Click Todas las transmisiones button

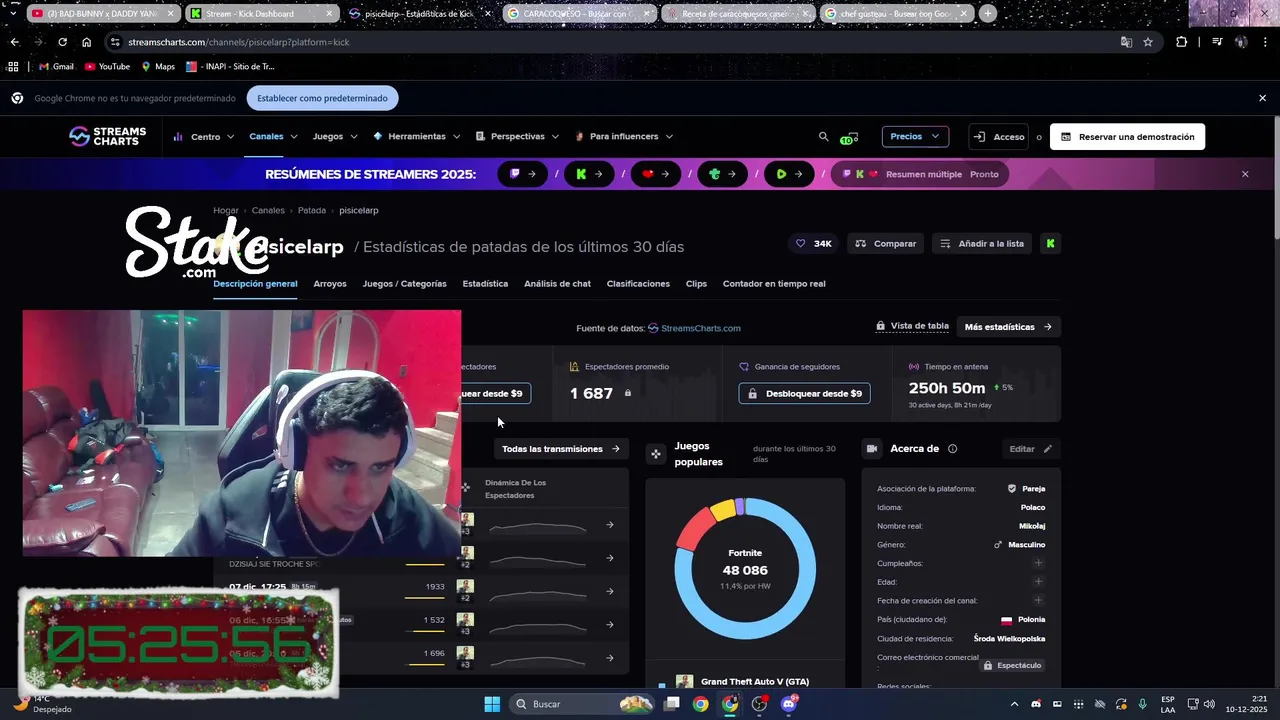tap(561, 449)
